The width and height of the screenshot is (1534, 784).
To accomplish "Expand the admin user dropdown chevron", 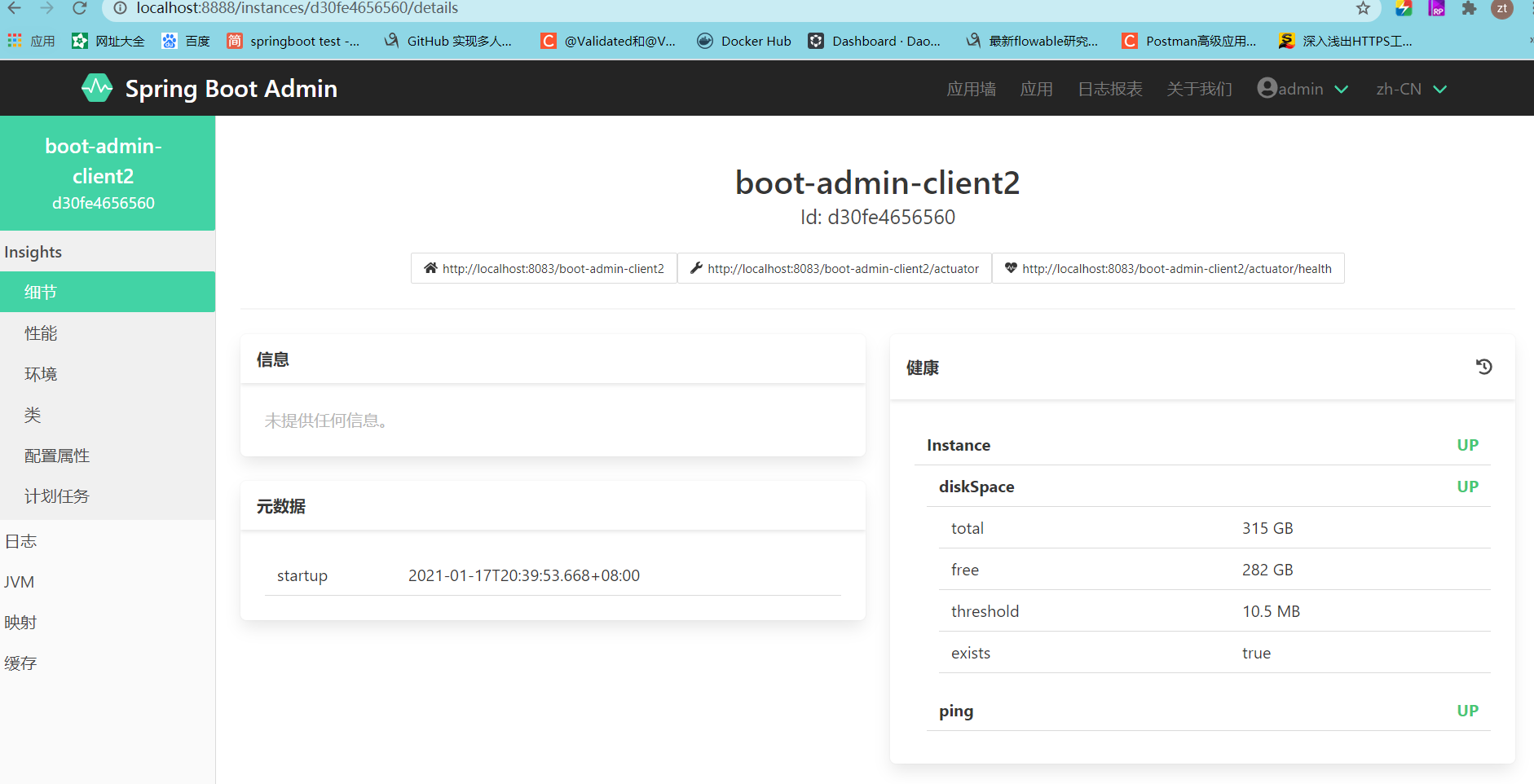I will tap(1341, 89).
